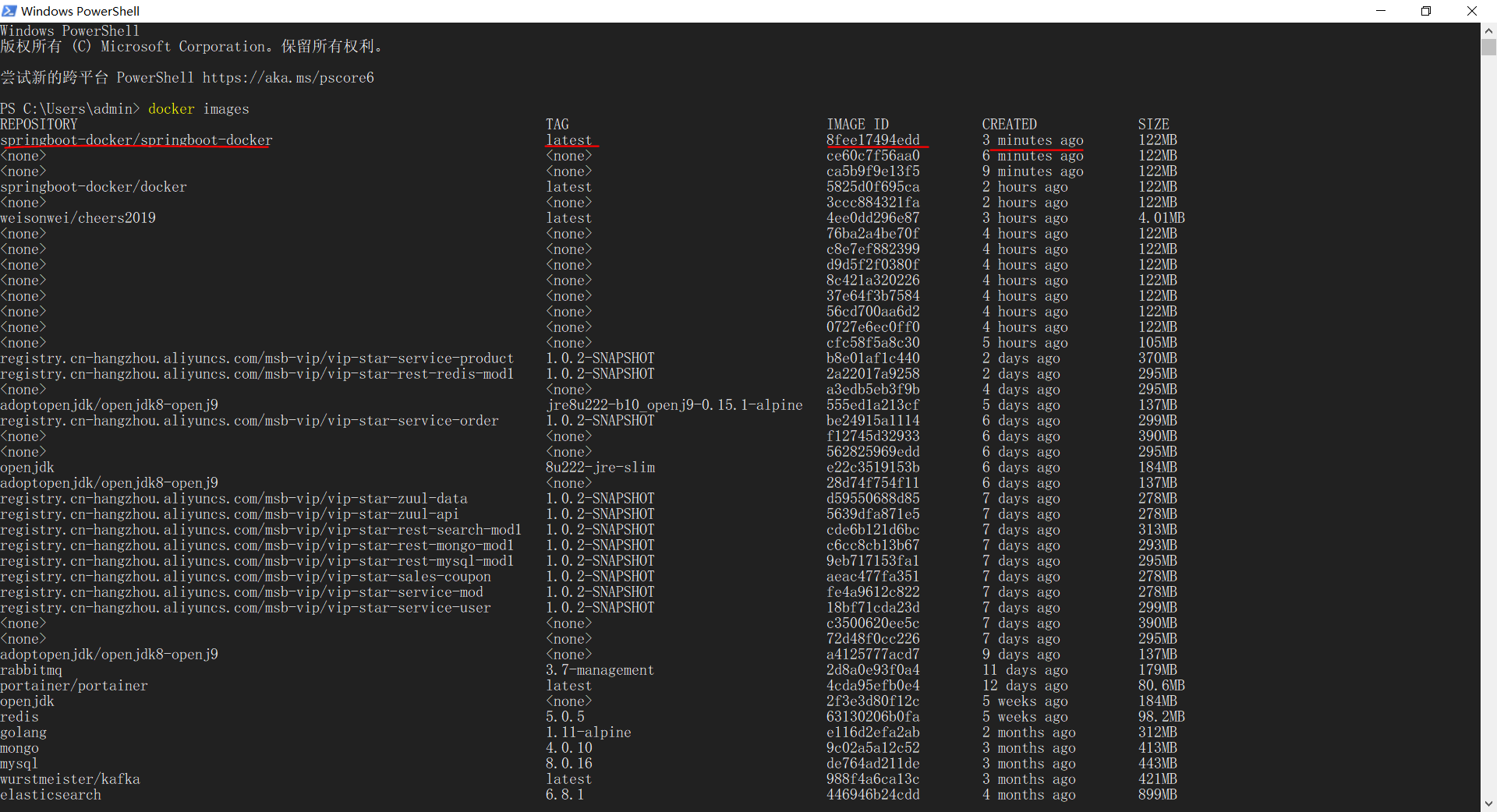Click the 105MB size value
Screen dimensions: 1497x812
pos(1158,343)
